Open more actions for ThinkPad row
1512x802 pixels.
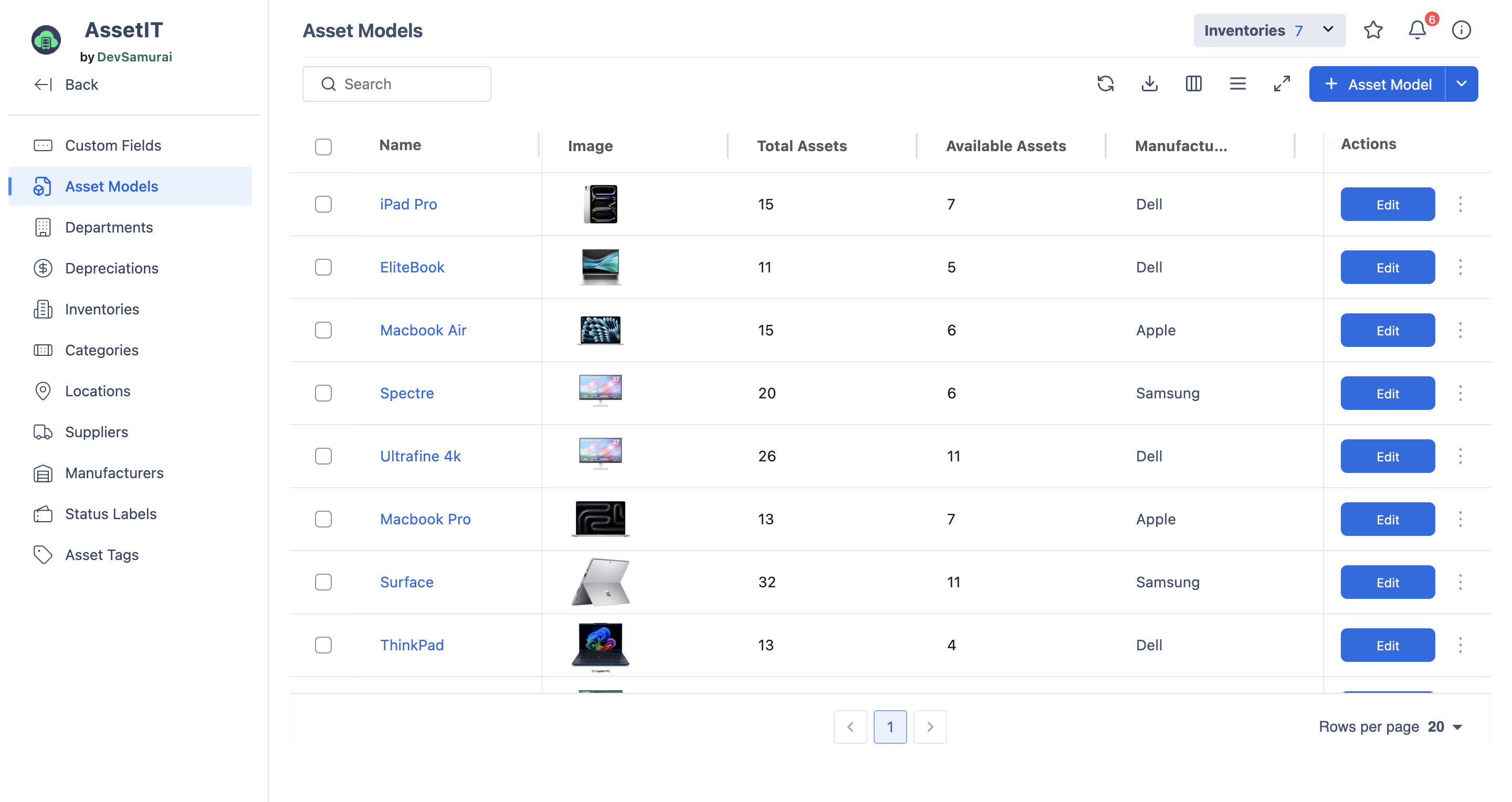(x=1461, y=646)
